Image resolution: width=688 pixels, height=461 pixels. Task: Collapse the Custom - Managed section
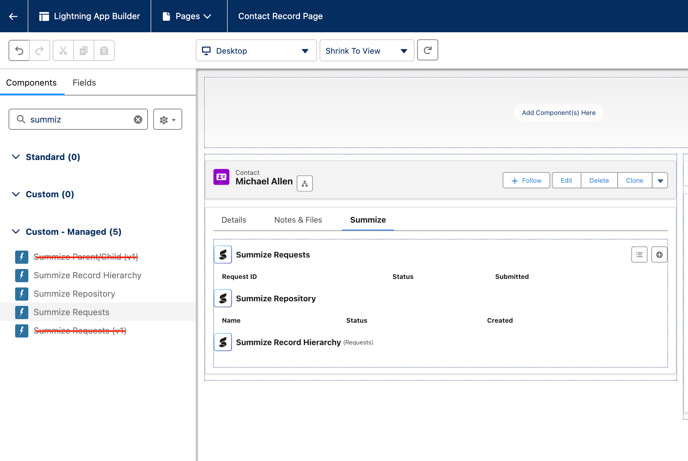16,232
